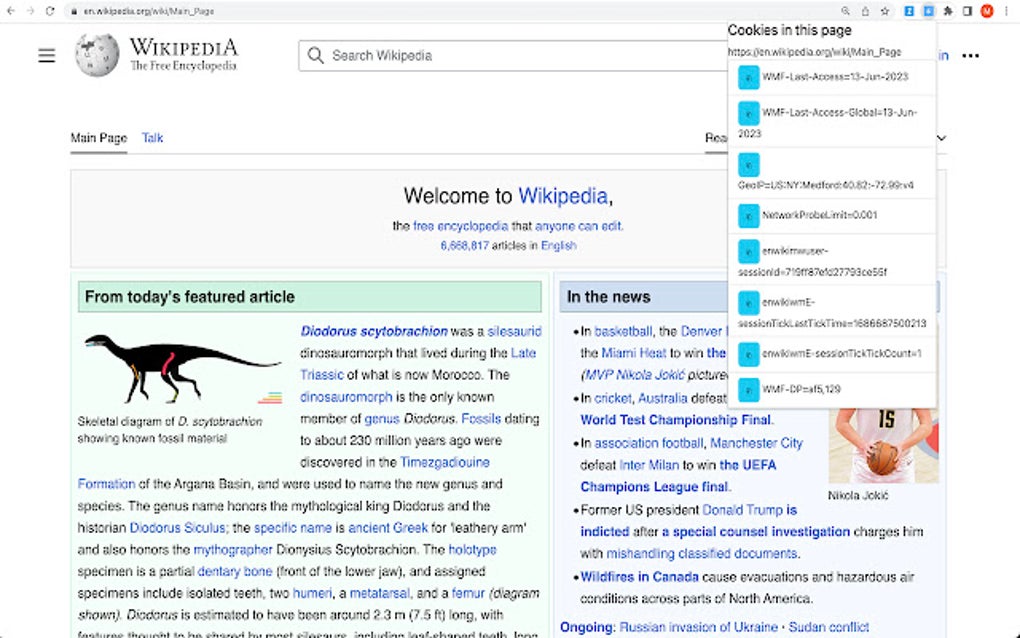Open the English language link
This screenshot has width=1020, height=638.
(x=559, y=245)
